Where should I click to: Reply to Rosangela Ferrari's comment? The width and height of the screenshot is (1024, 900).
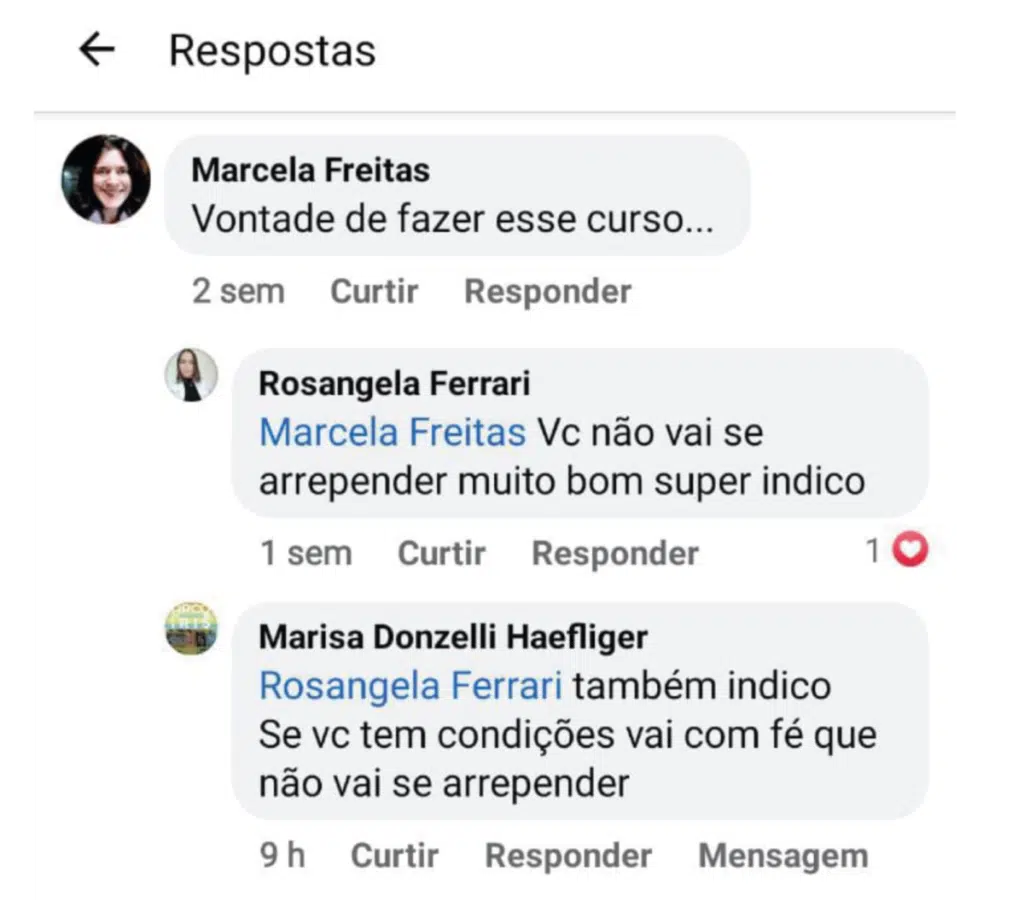615,553
